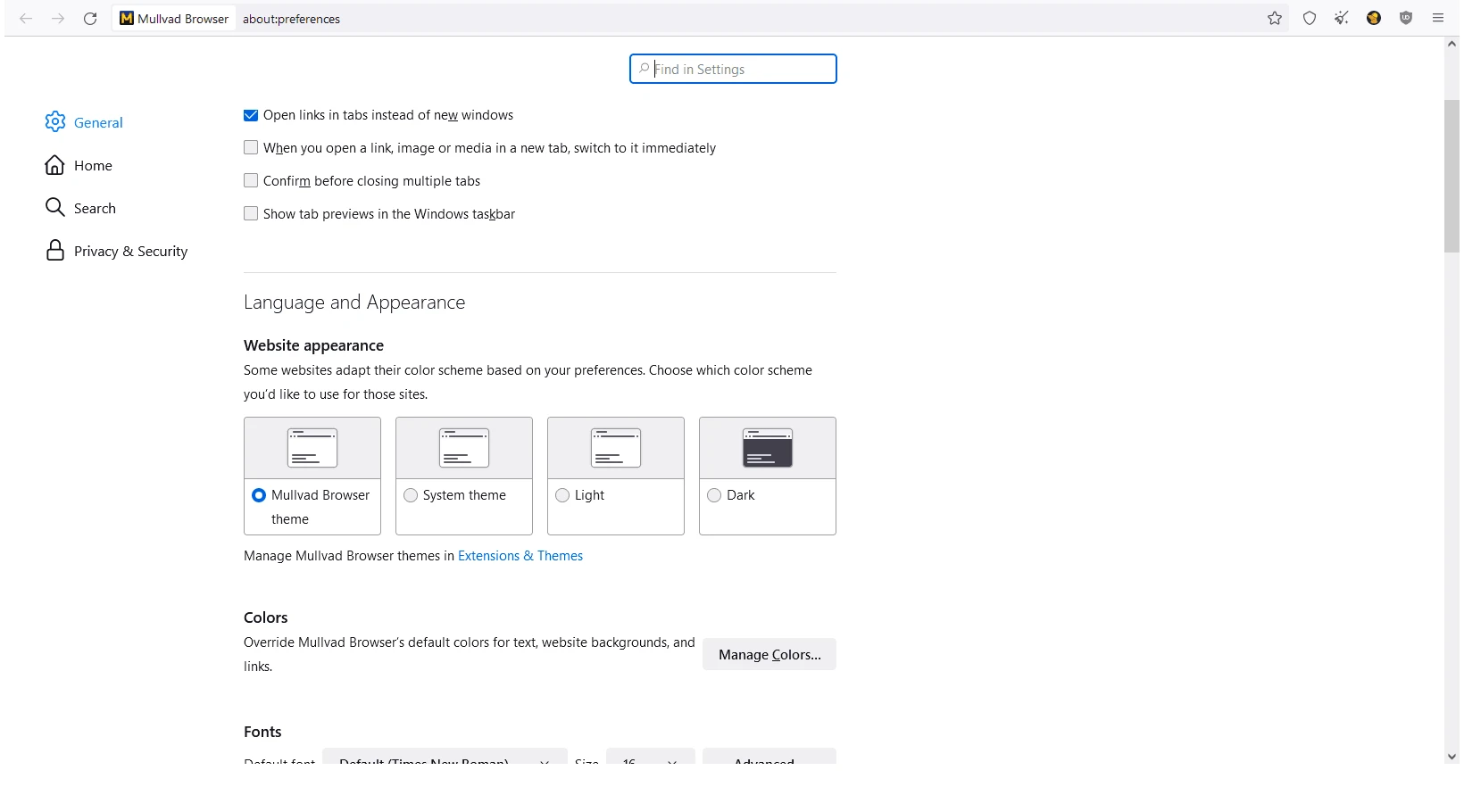Screen dimensions: 1464x812
Task: Select the System theme radio option
Action: click(411, 495)
